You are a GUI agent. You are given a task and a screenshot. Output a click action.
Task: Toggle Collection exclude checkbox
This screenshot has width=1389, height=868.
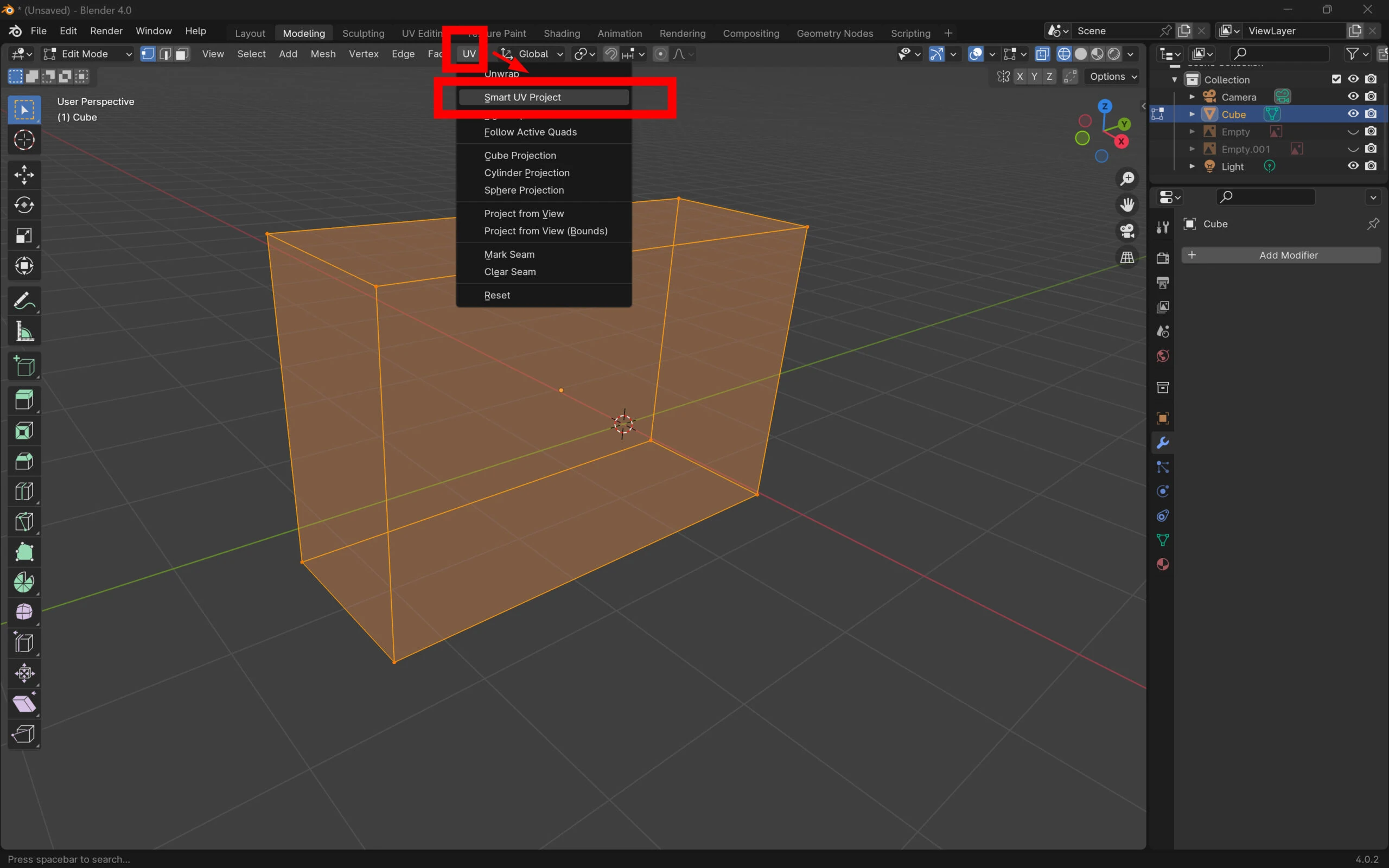[x=1336, y=79]
